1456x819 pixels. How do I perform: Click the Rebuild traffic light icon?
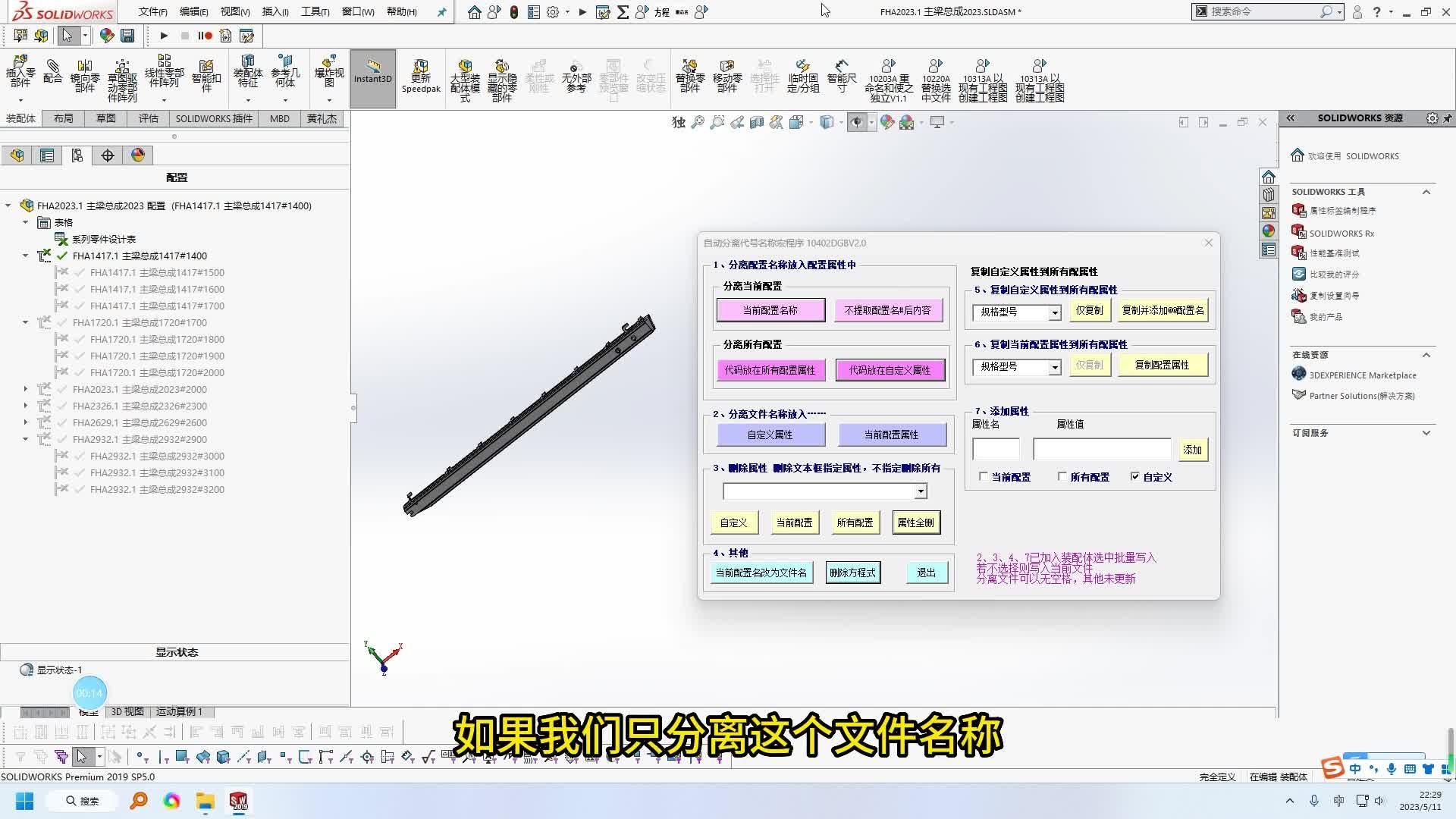514,12
